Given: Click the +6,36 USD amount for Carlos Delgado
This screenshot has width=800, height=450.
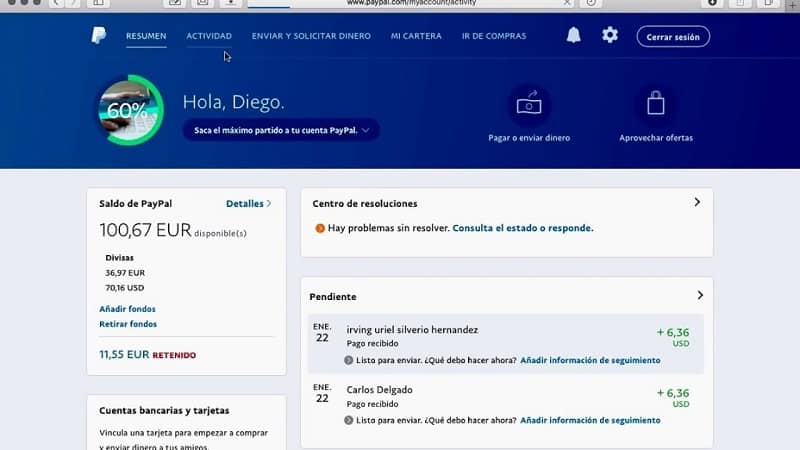Looking at the screenshot, I should [673, 397].
